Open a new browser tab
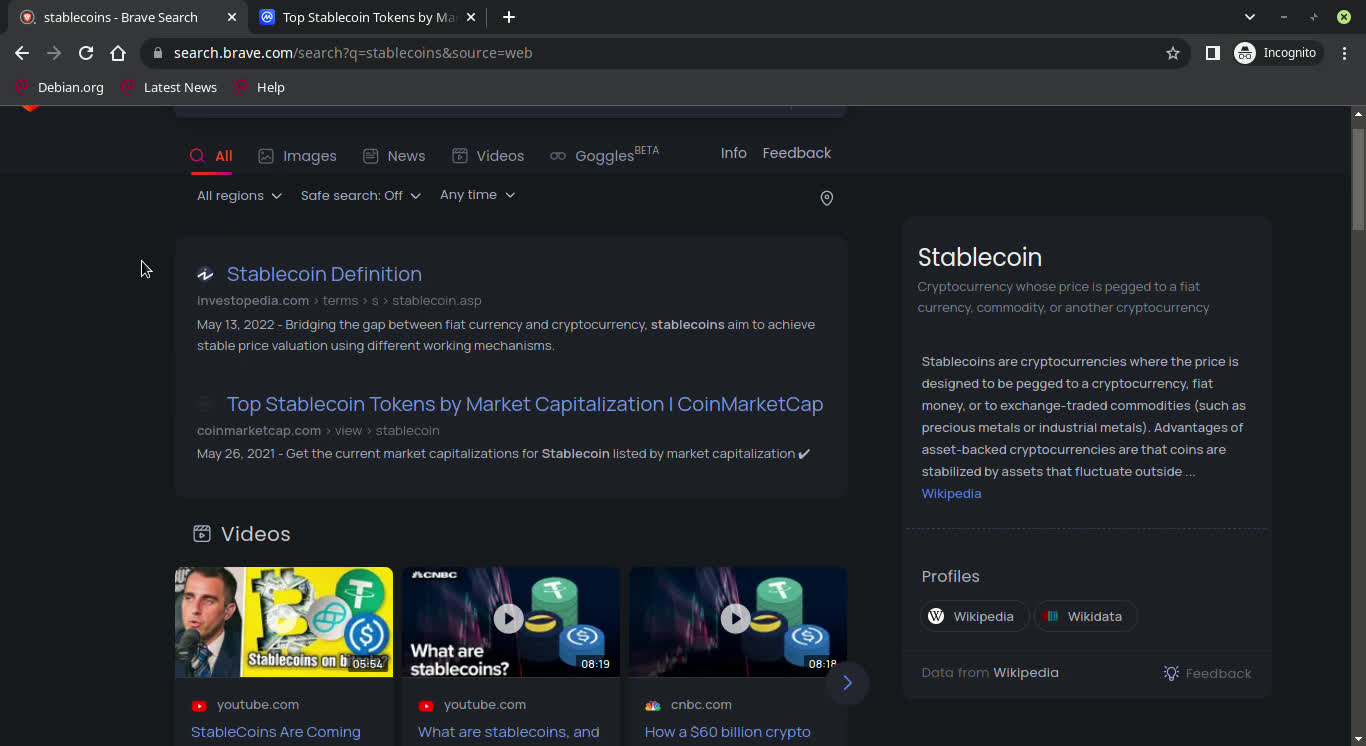Viewport: 1366px width, 746px height. (x=509, y=17)
